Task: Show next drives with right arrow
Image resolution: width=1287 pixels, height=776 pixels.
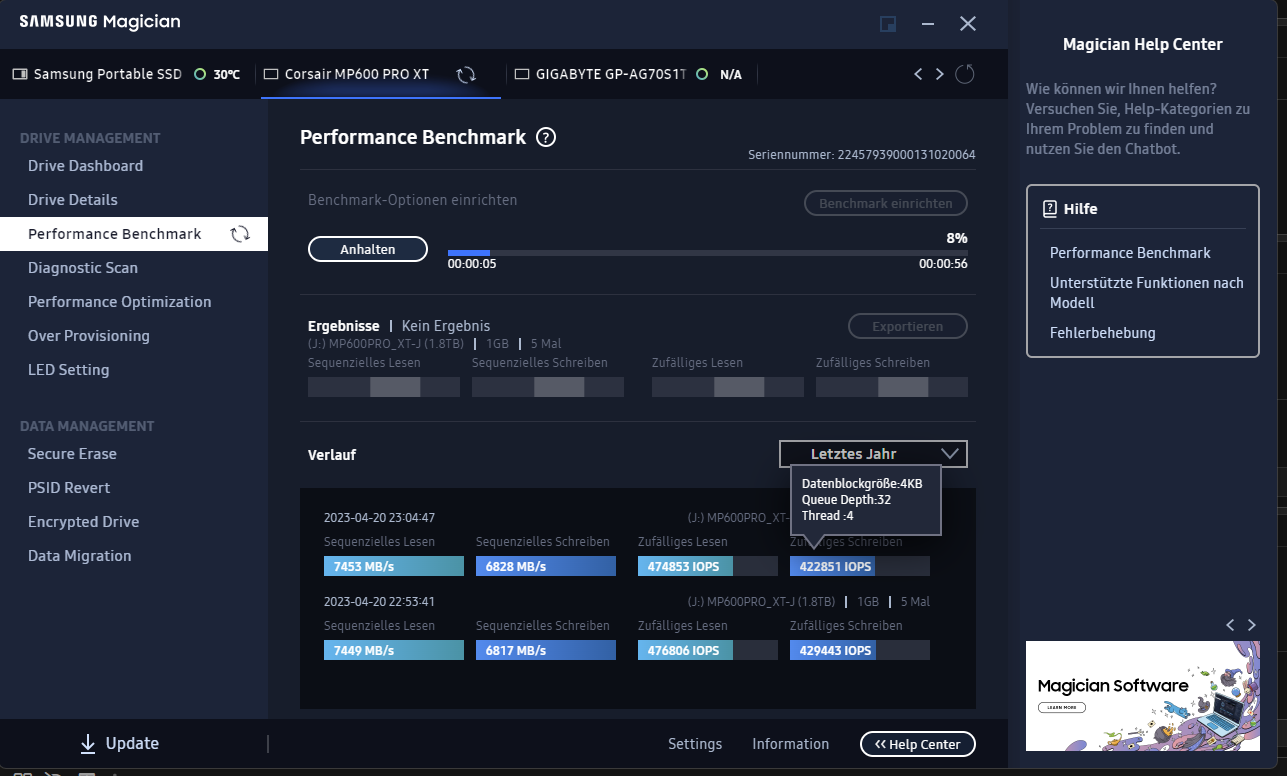Action: (x=939, y=74)
